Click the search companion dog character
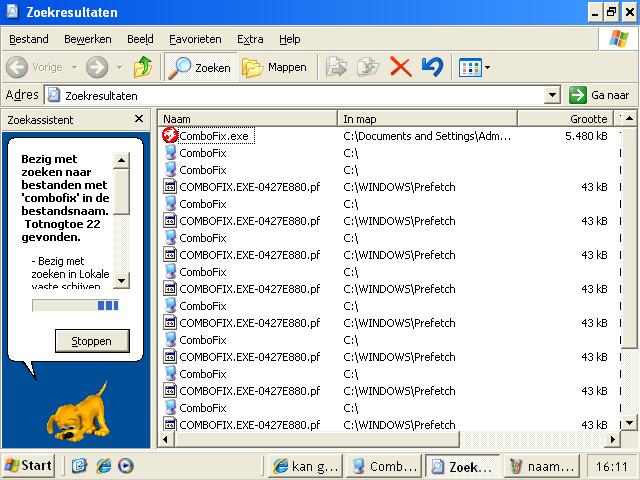The image size is (640, 480). pos(79,411)
